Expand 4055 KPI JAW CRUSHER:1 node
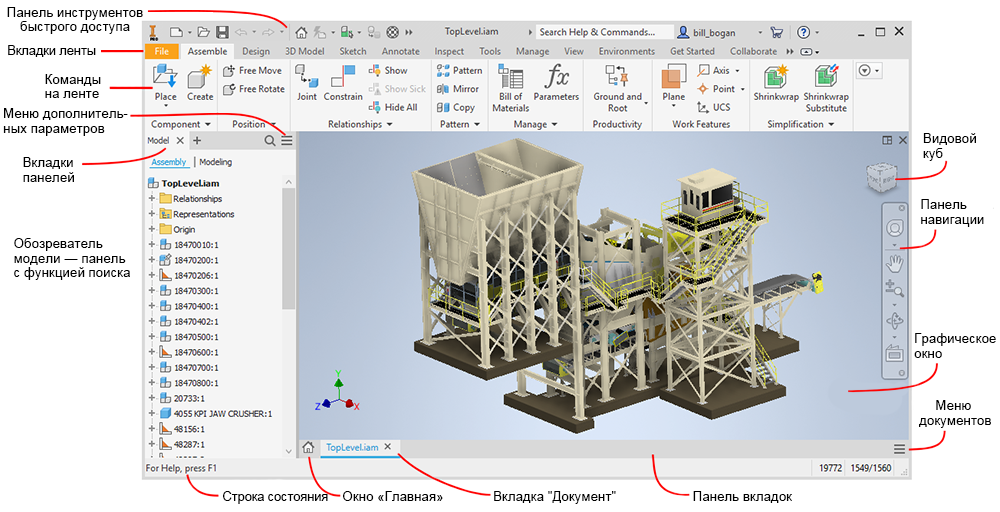Screen dimensions: 1000x512 click(x=152, y=413)
